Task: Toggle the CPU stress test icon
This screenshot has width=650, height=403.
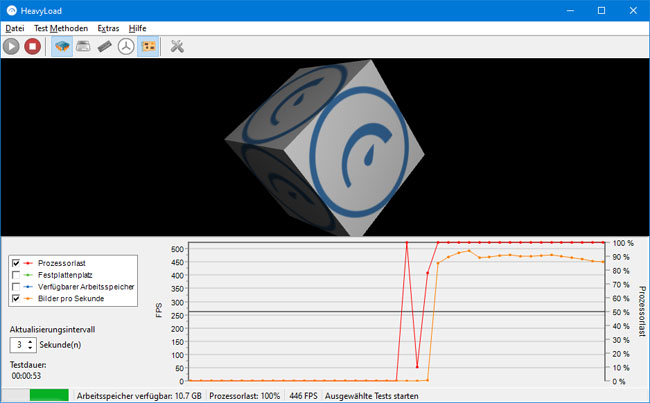Action: [62, 46]
